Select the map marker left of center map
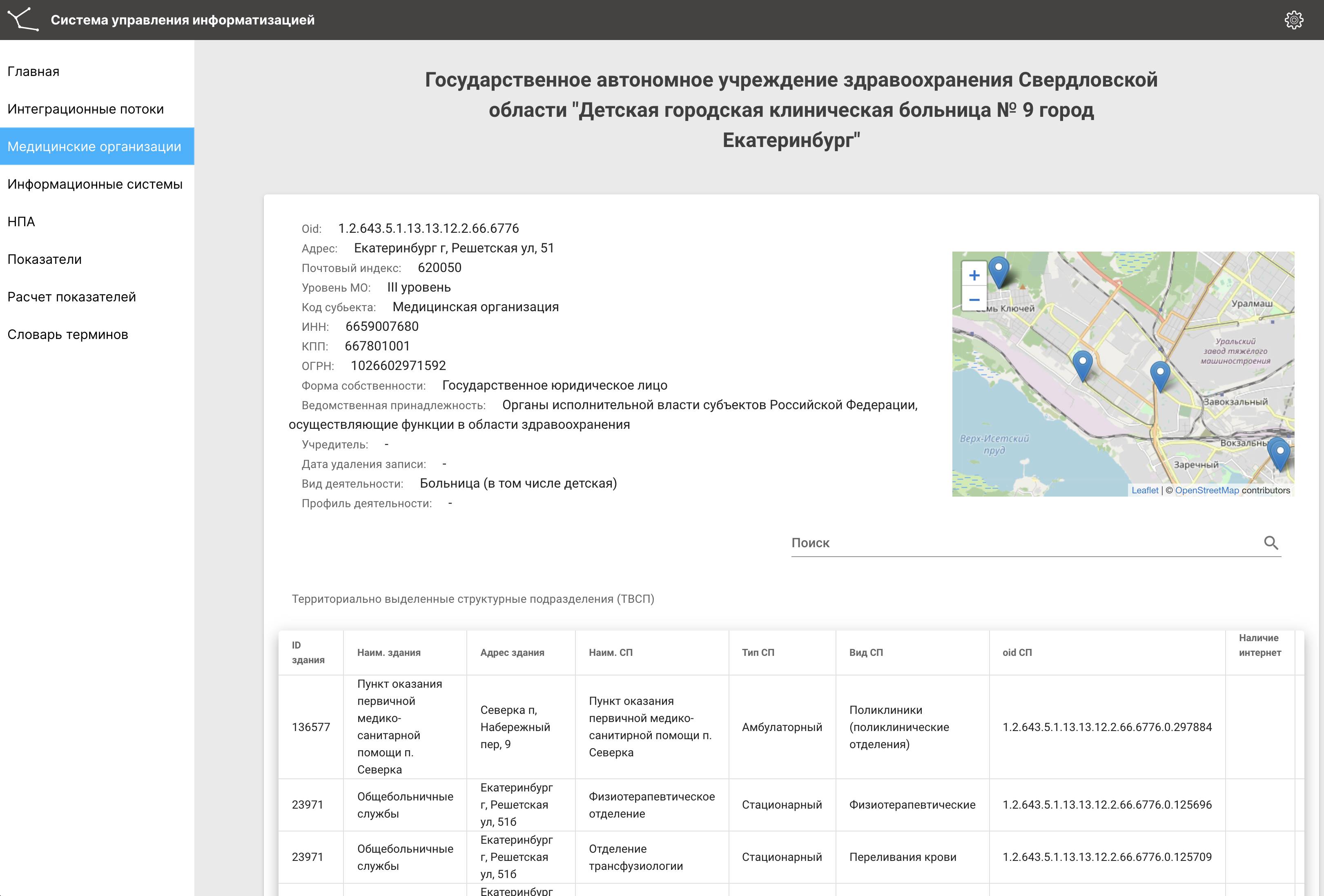 tap(1083, 366)
